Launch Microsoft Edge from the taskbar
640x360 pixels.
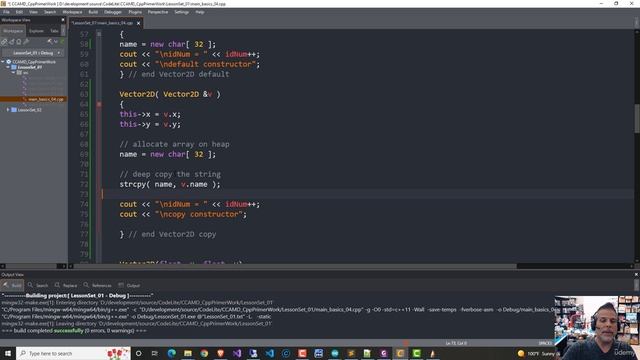coord(171,353)
